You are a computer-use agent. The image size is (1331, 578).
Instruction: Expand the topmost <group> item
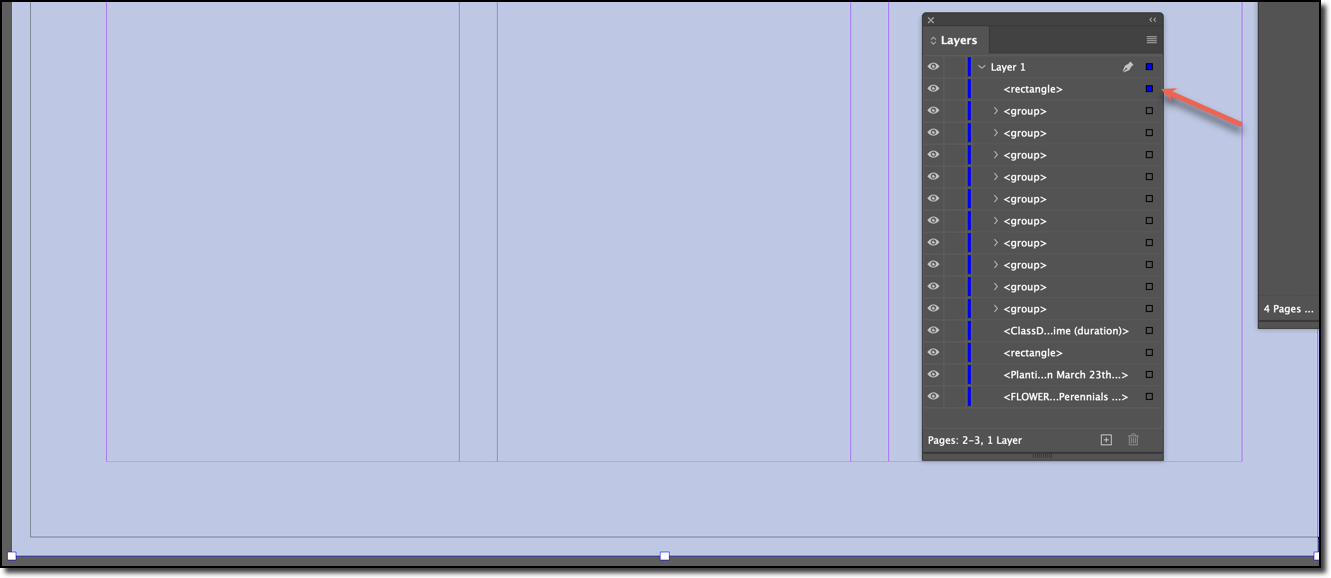[995, 110]
